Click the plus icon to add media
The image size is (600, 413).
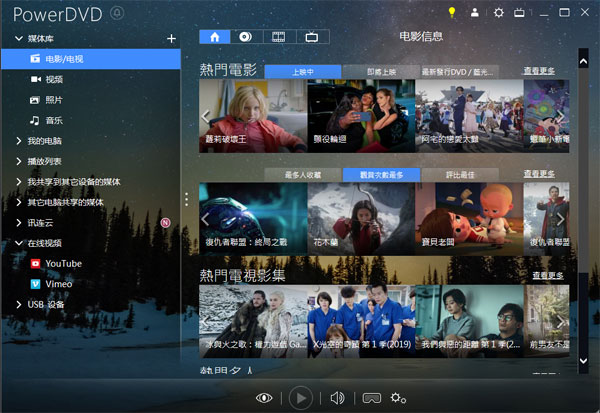click(x=171, y=38)
